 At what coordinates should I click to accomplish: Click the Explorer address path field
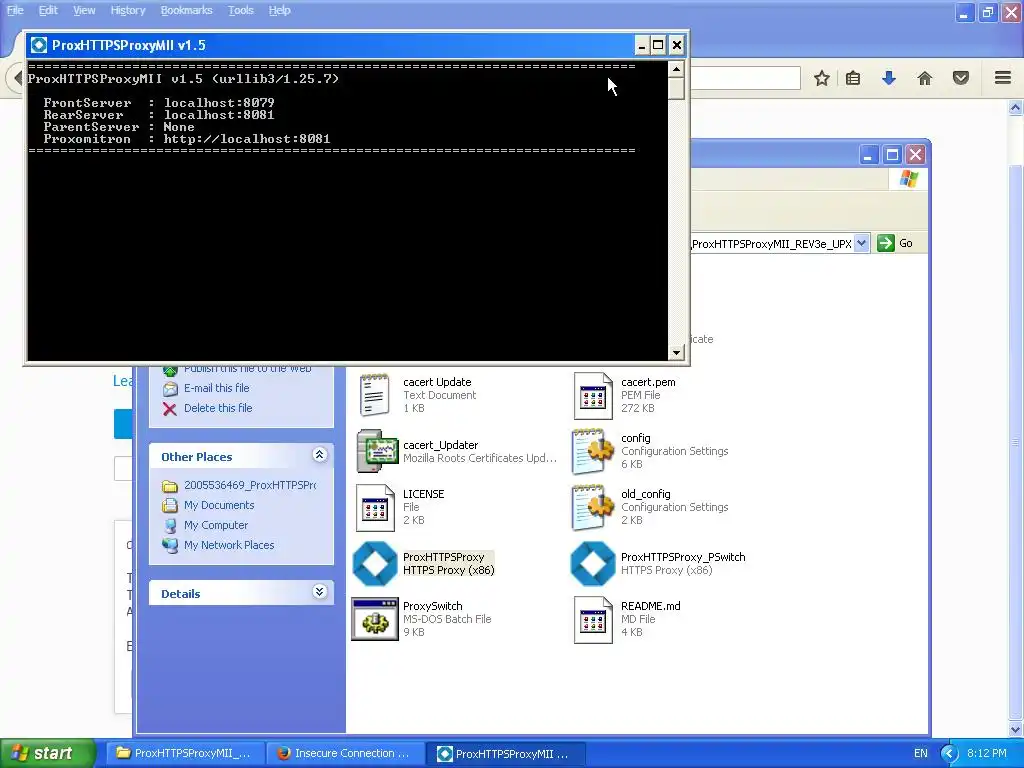[771, 244]
